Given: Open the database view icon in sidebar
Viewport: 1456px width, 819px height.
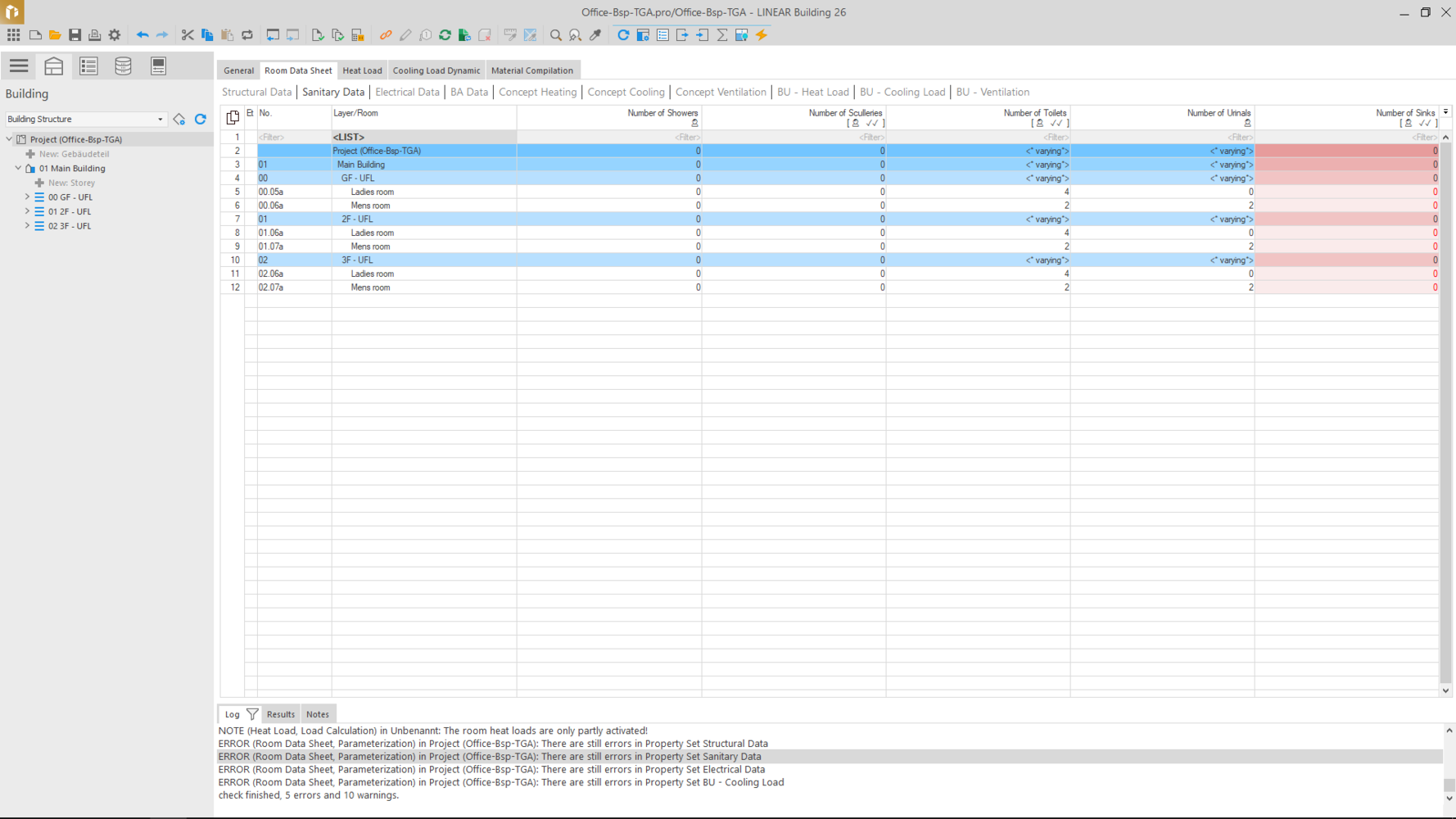Looking at the screenshot, I should [123, 66].
